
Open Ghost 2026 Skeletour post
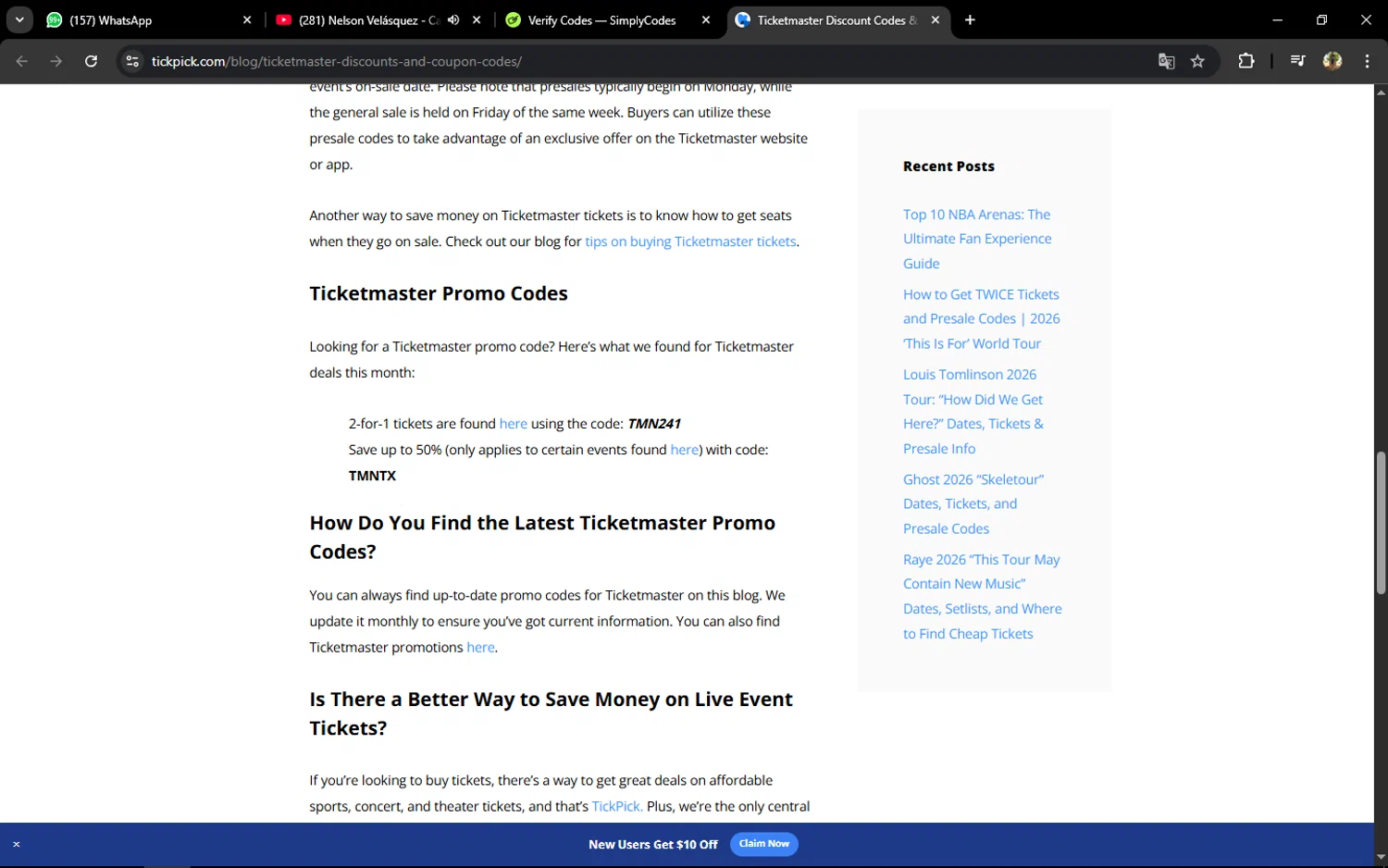(973, 504)
